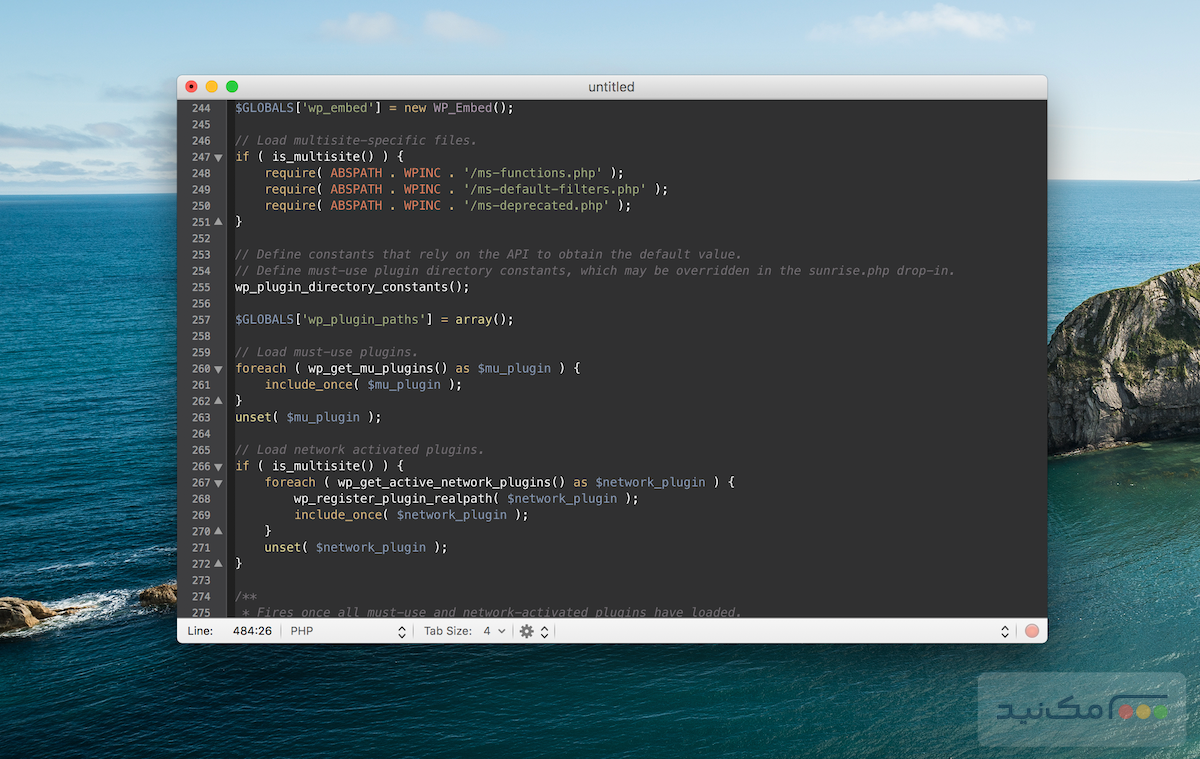This screenshot has height=759, width=1200.
Task: Click the fold-end arrow at line 262
Action: click(x=217, y=401)
